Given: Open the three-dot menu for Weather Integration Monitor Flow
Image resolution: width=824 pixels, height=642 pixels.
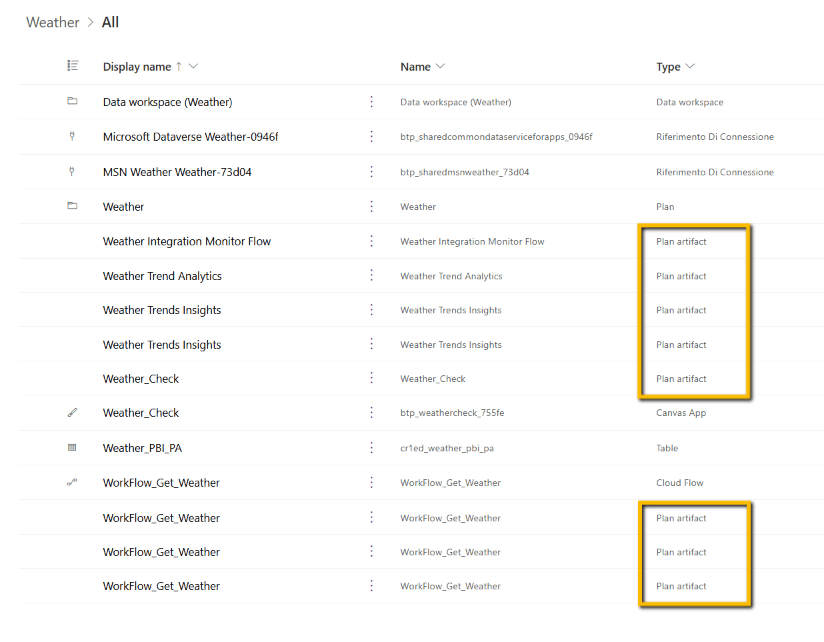Looking at the screenshot, I should (372, 241).
